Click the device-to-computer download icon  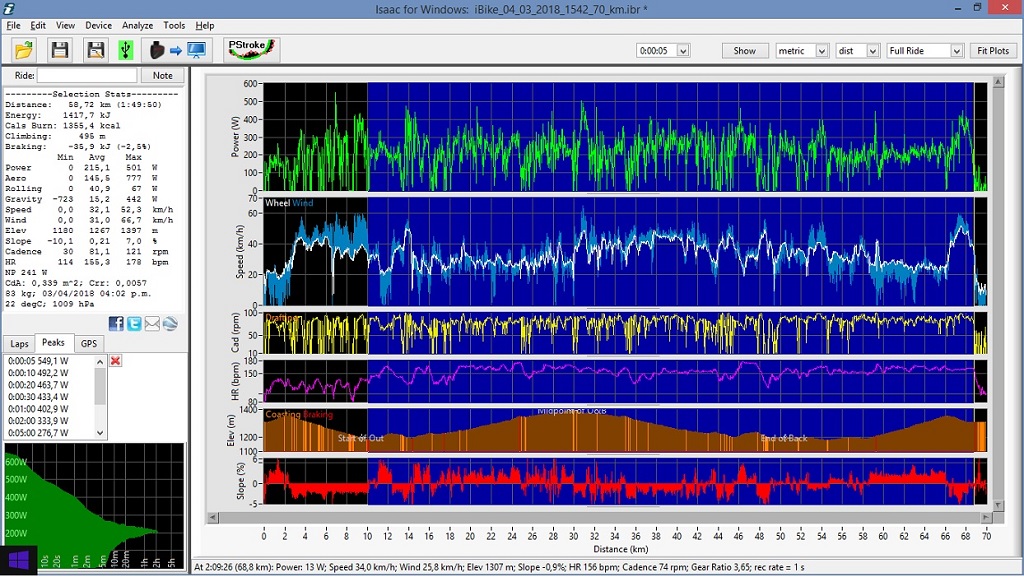pos(177,50)
